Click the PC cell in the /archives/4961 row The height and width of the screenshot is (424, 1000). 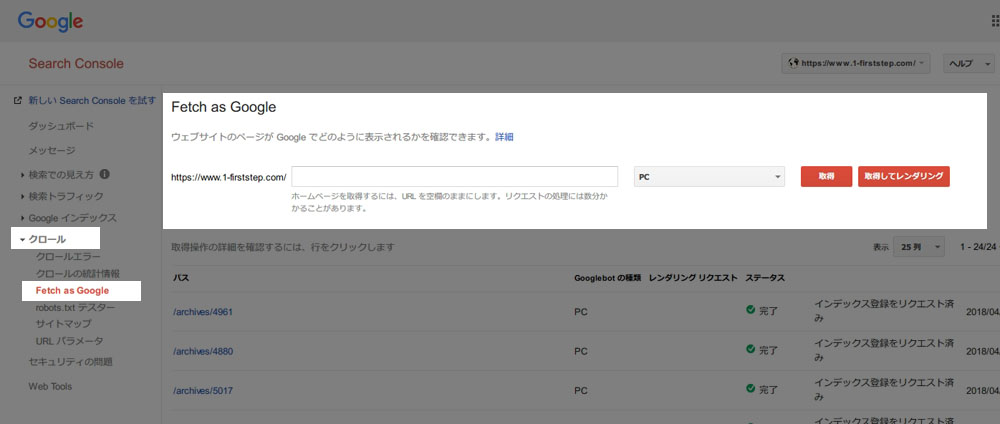[x=580, y=312]
